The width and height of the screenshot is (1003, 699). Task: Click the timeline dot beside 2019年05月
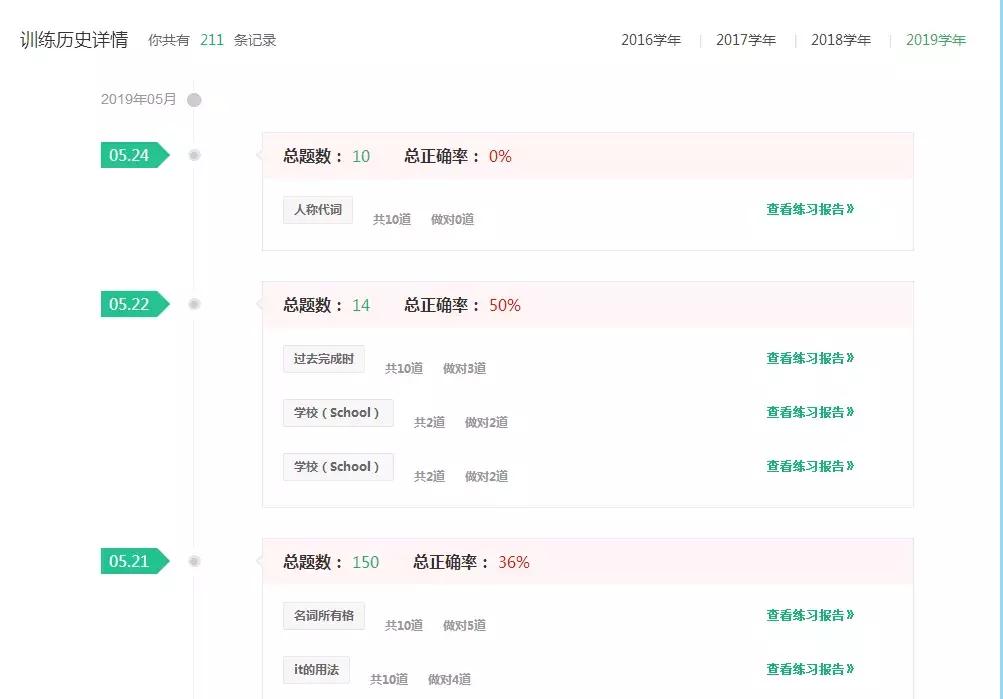tap(194, 99)
